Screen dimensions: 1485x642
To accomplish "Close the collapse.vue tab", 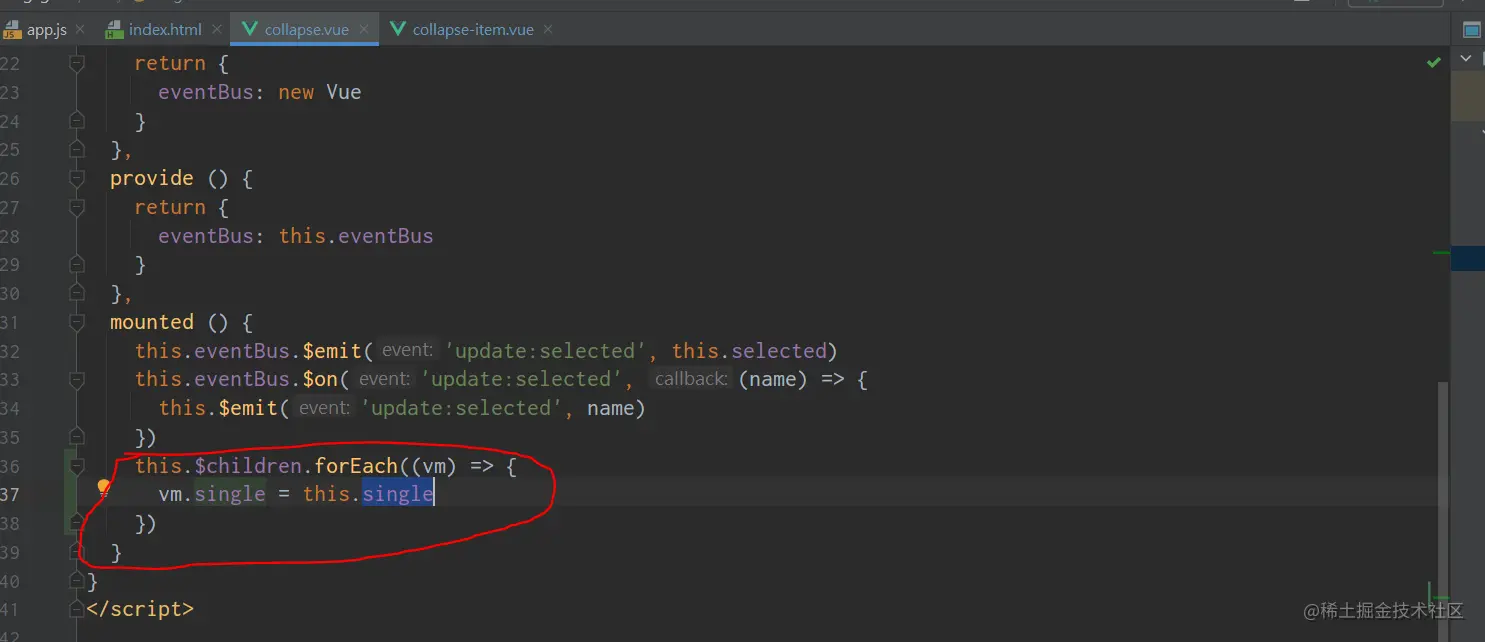I will click(364, 30).
